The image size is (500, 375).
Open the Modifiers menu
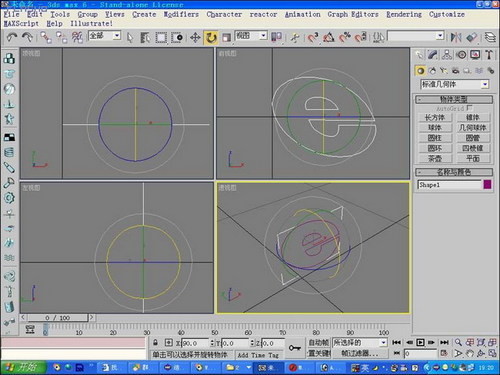181,14
